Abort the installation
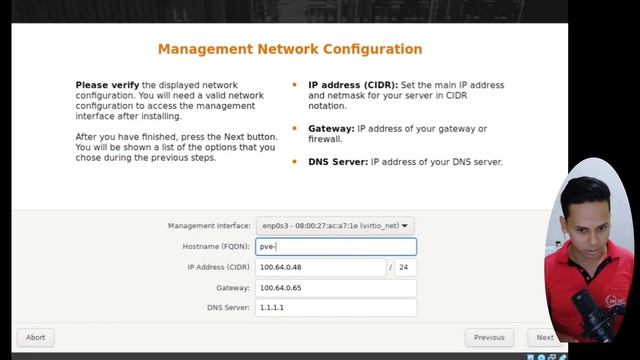 (36, 338)
